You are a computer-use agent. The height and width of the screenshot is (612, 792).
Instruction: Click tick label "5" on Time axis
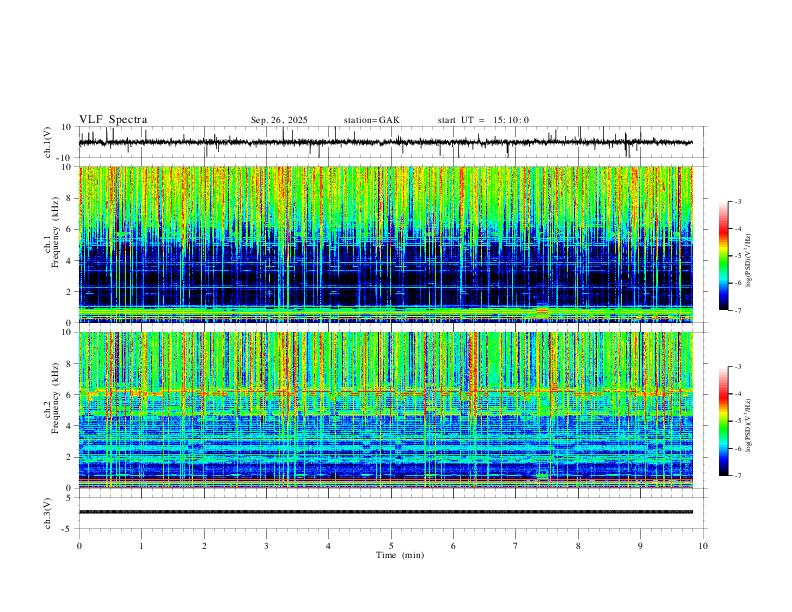tap(391, 546)
